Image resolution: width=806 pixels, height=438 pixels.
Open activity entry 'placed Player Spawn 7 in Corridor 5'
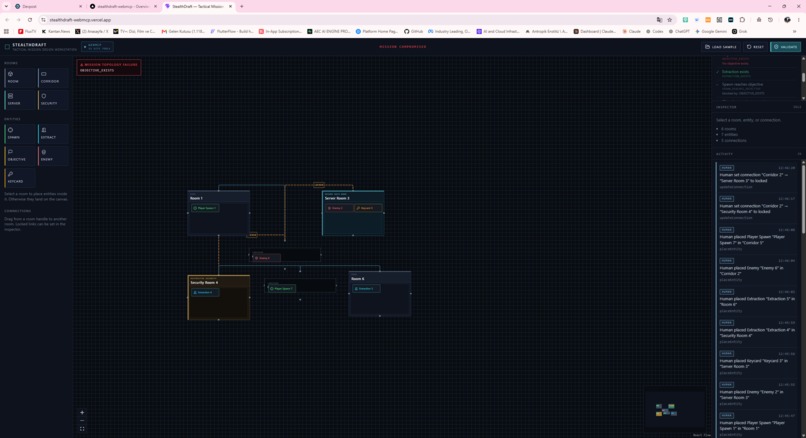click(x=758, y=240)
